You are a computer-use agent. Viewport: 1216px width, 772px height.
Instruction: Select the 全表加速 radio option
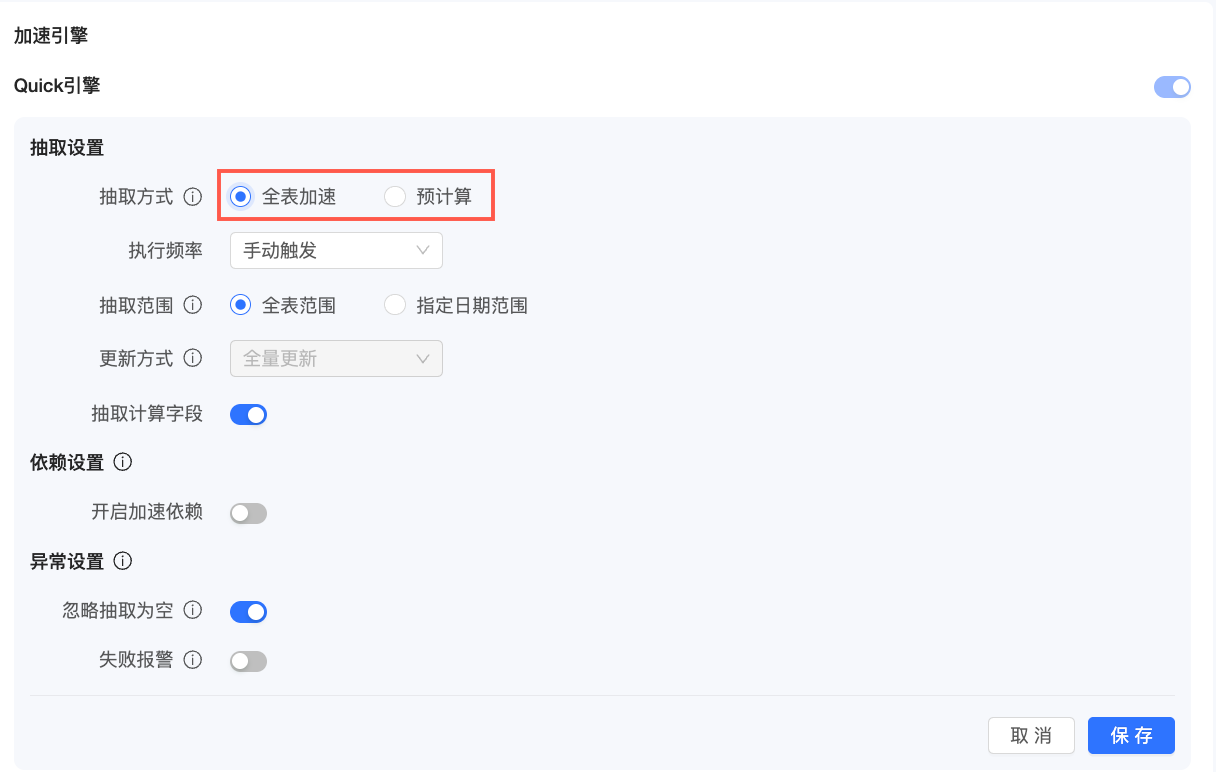click(240, 197)
